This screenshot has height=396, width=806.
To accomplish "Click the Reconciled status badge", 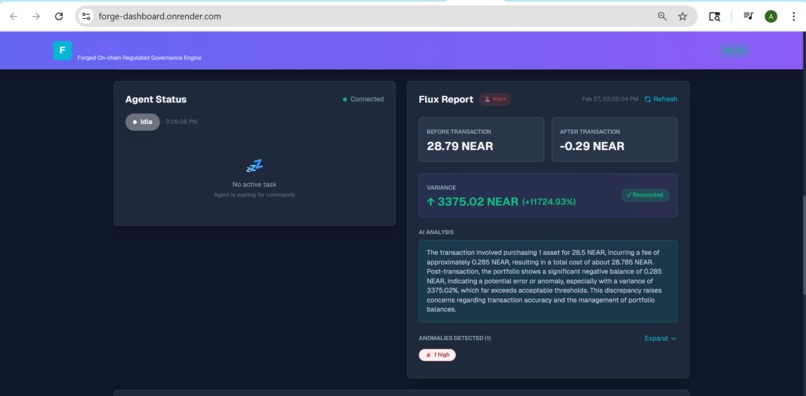I will [645, 195].
